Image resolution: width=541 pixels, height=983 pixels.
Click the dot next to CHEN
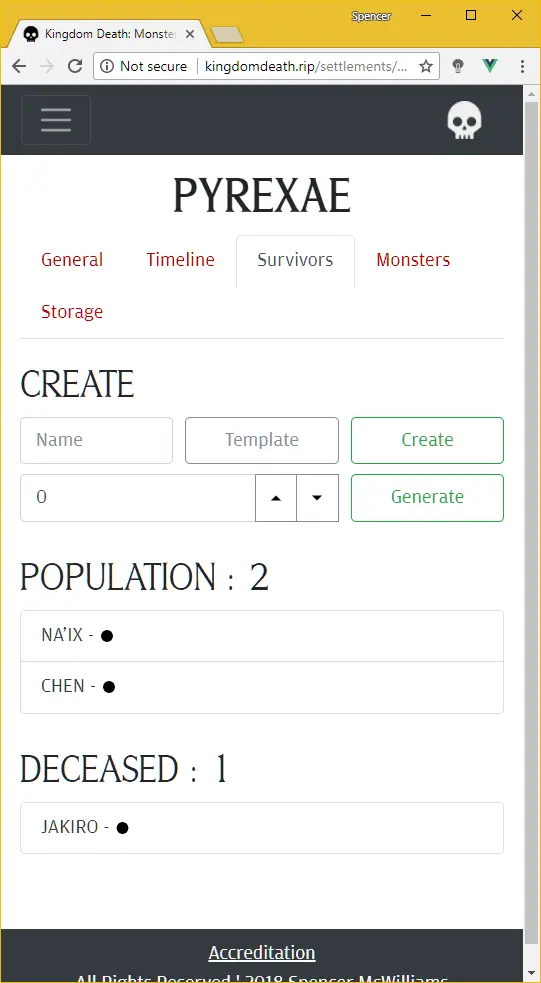(108, 687)
